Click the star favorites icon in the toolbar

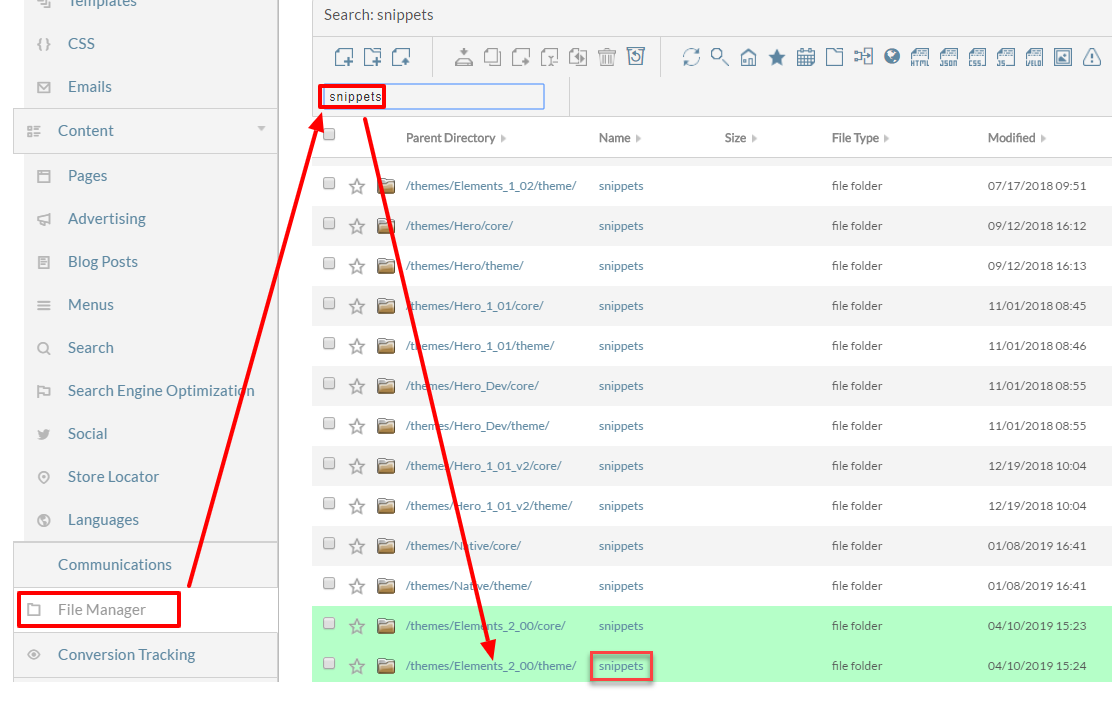click(x=777, y=57)
